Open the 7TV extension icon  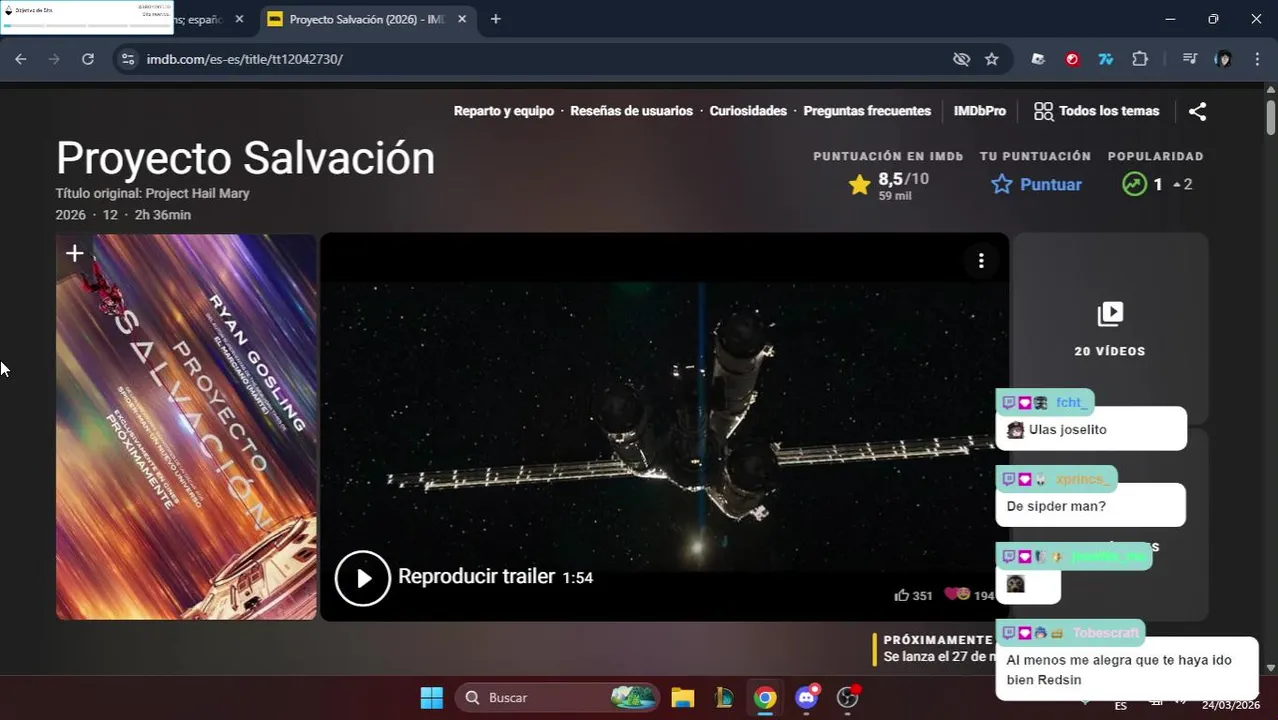click(x=1106, y=59)
